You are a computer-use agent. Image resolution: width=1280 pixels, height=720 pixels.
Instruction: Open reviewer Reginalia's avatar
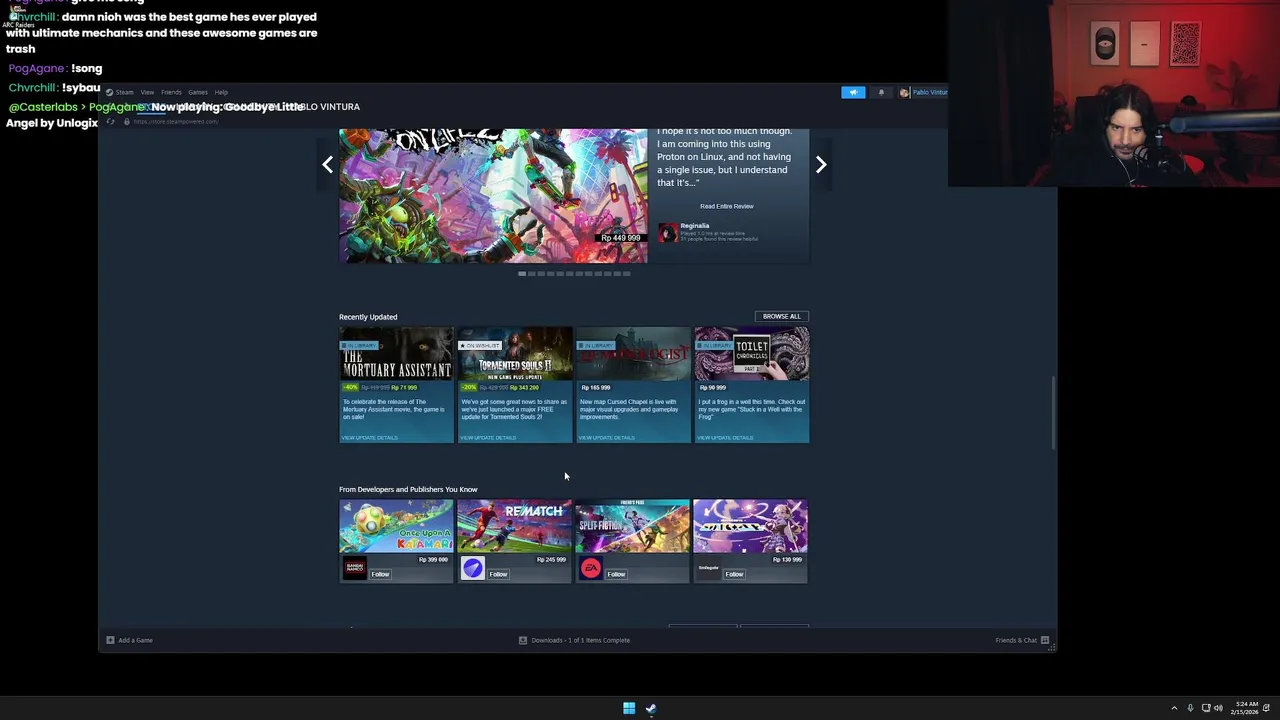tap(668, 233)
